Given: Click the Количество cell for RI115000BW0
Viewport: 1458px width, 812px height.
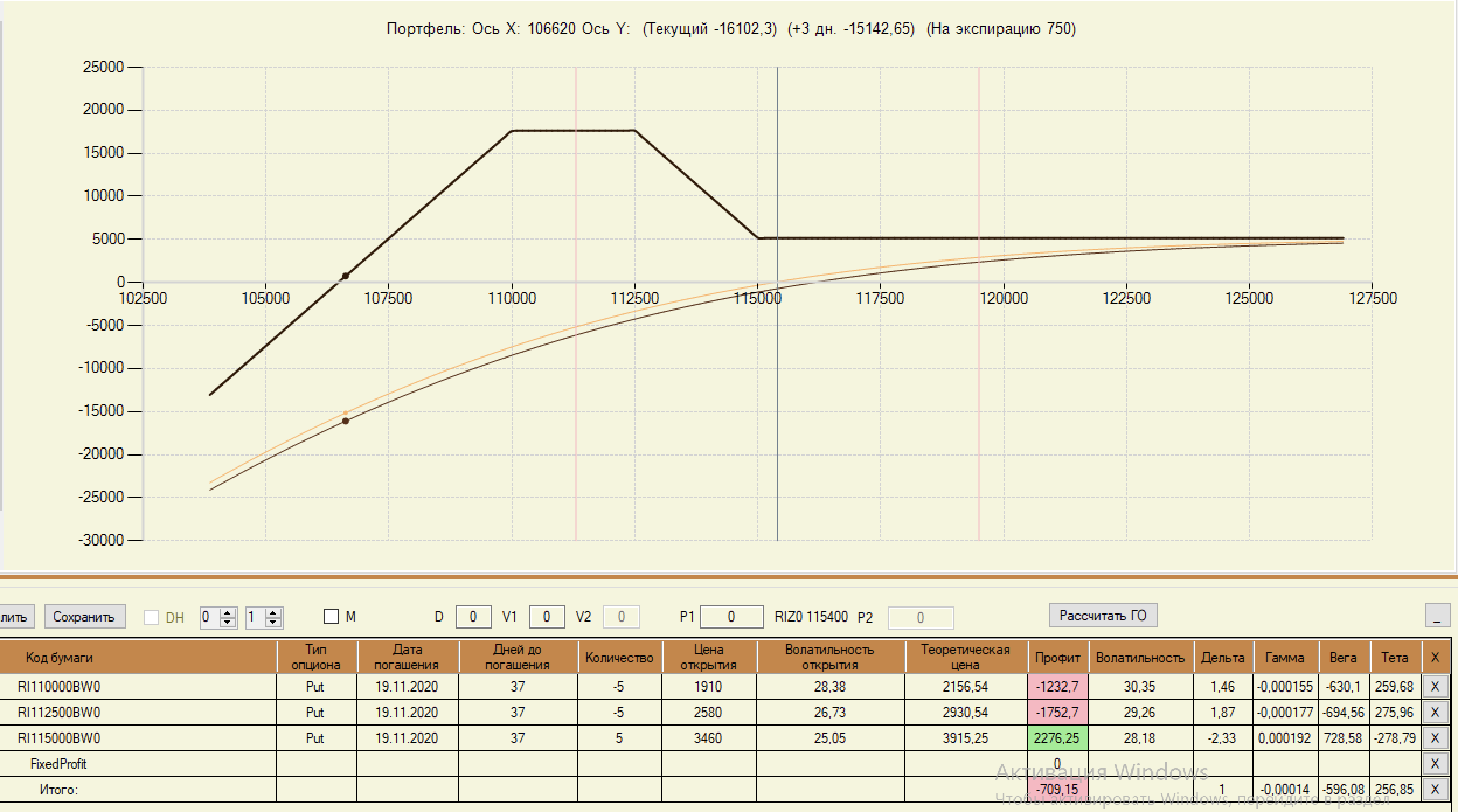Looking at the screenshot, I should coord(619,738).
